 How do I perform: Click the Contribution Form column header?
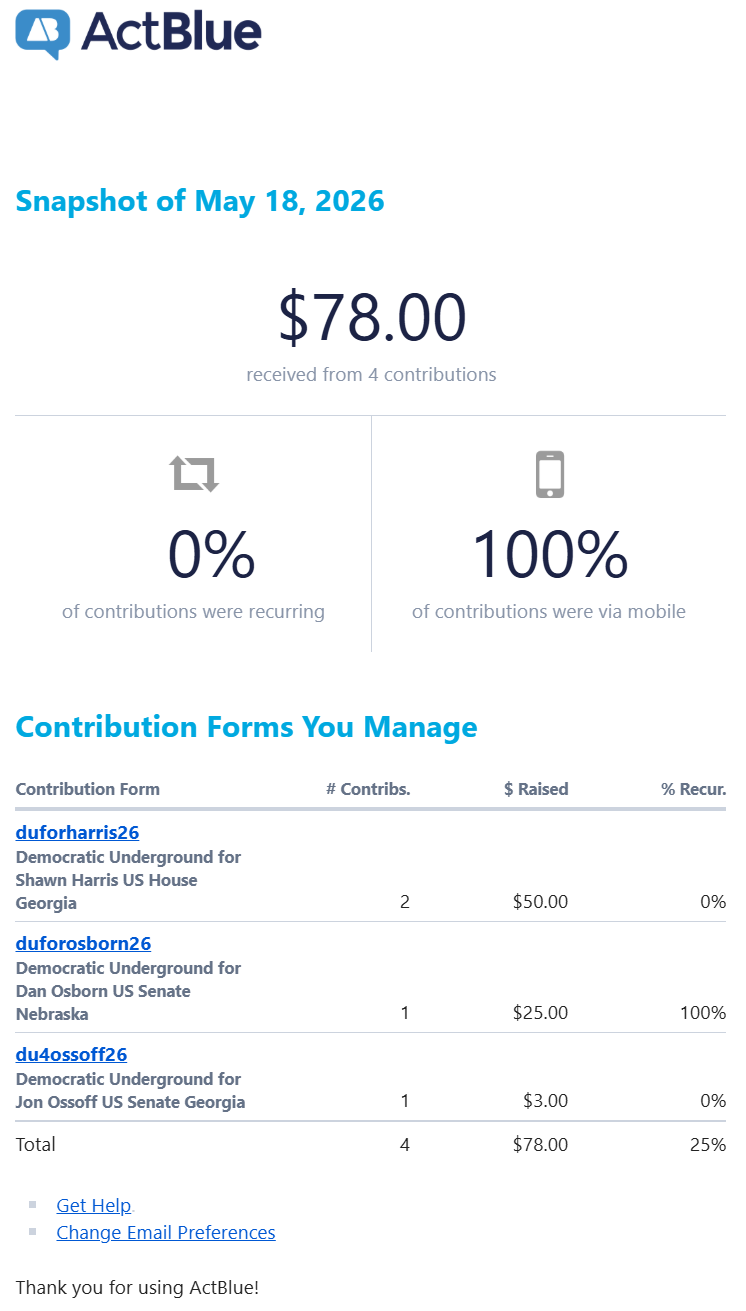pyautogui.click(x=88, y=789)
